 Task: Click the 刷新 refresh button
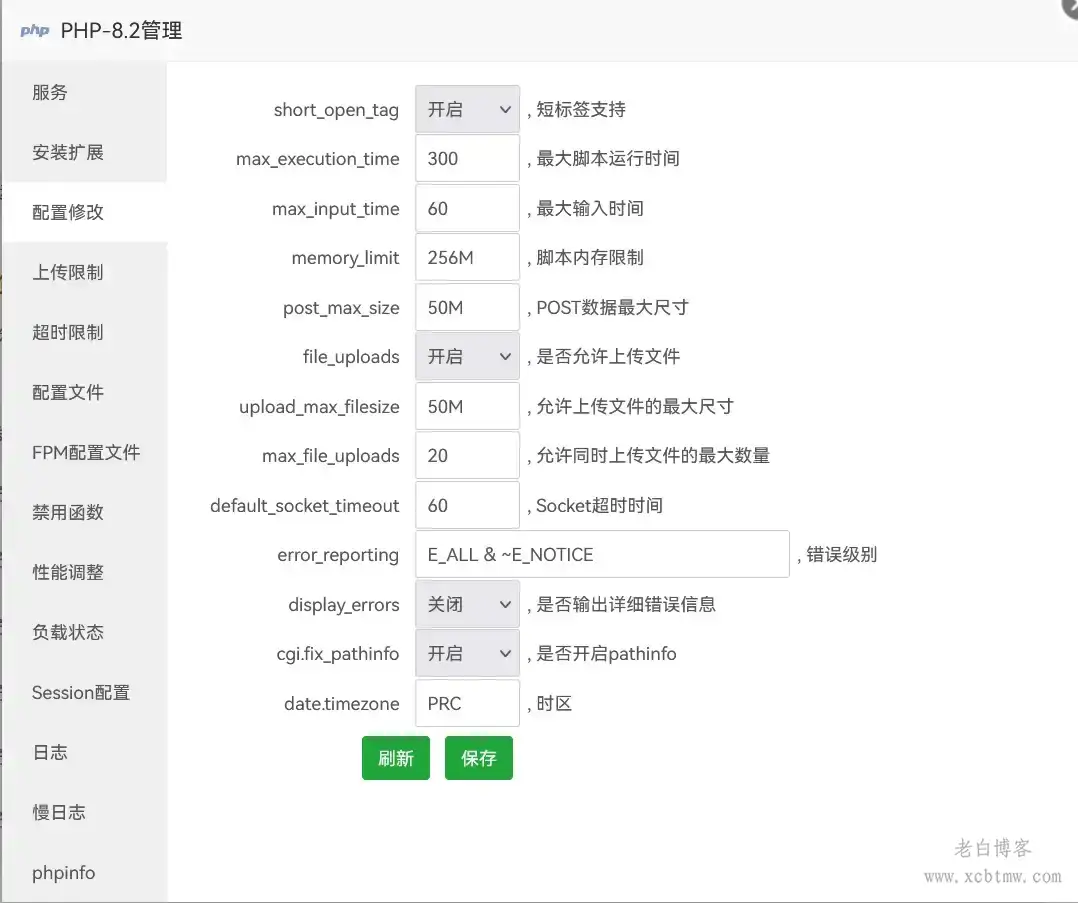coord(395,758)
